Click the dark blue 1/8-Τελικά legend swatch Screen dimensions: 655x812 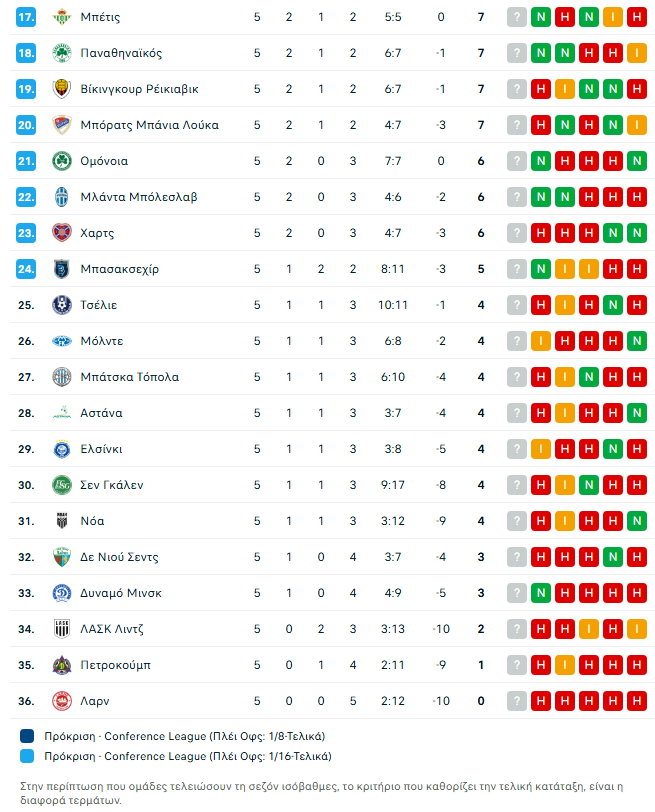click(27, 736)
